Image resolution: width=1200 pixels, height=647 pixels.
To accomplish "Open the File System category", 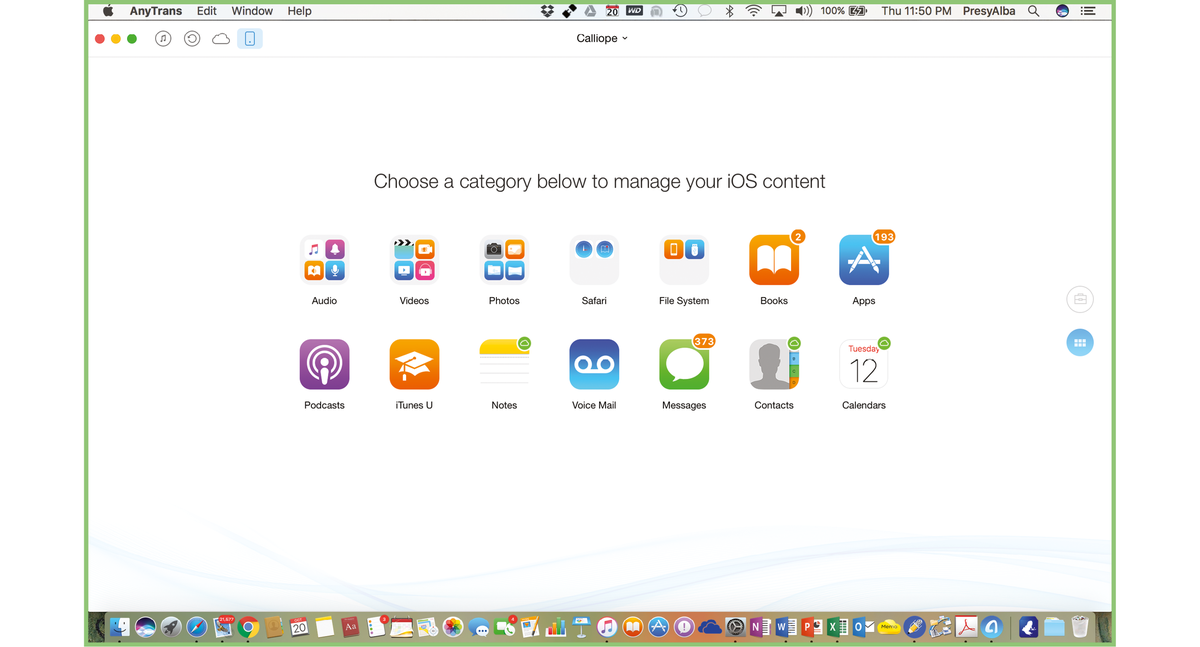I will coord(684,260).
